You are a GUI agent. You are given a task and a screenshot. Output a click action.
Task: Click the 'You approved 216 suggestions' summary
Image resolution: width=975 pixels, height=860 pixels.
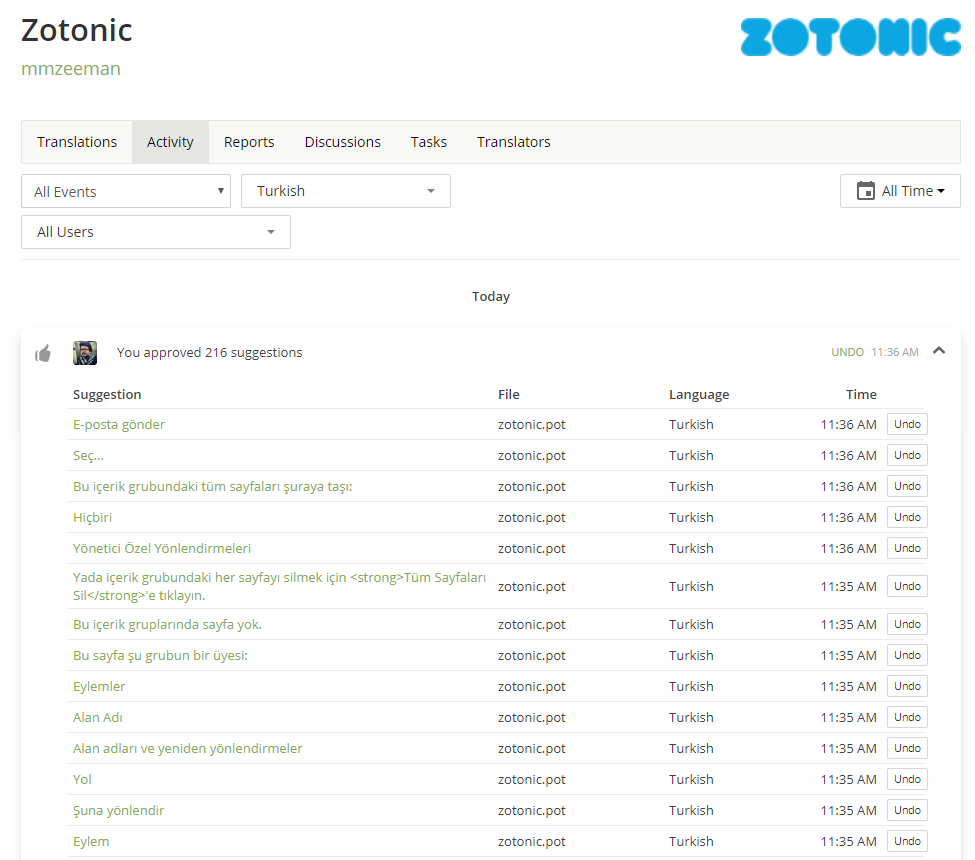point(210,353)
